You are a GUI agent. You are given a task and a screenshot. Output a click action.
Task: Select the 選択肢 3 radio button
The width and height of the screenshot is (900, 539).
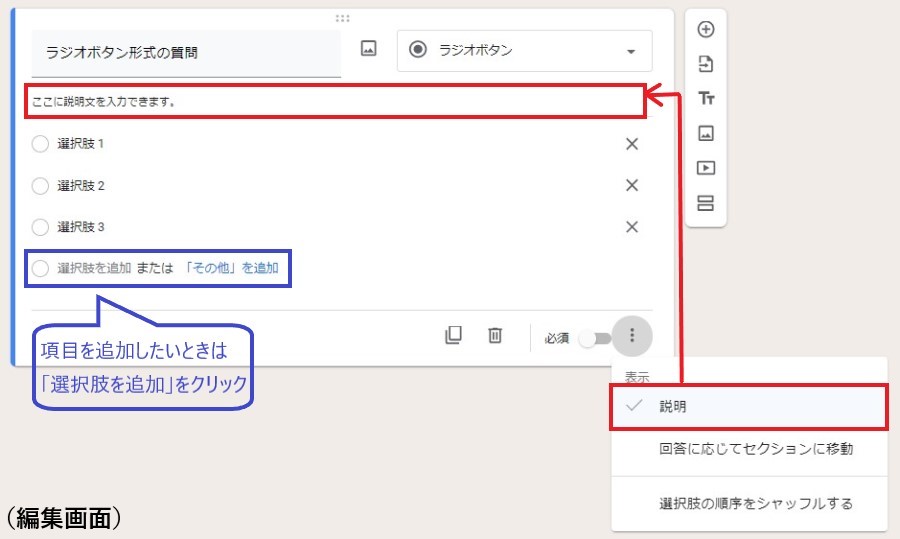[x=40, y=227]
